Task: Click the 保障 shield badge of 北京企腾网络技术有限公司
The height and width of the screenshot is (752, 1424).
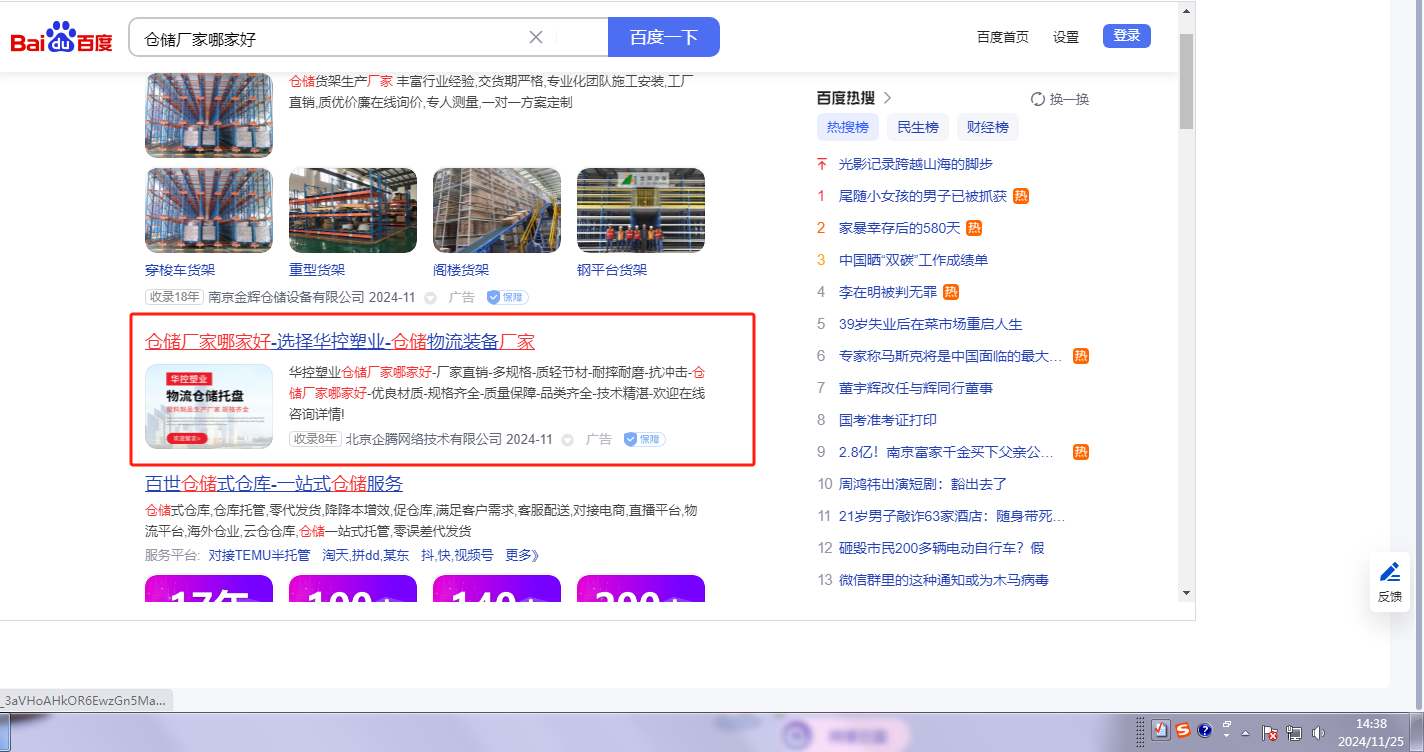Action: point(644,439)
